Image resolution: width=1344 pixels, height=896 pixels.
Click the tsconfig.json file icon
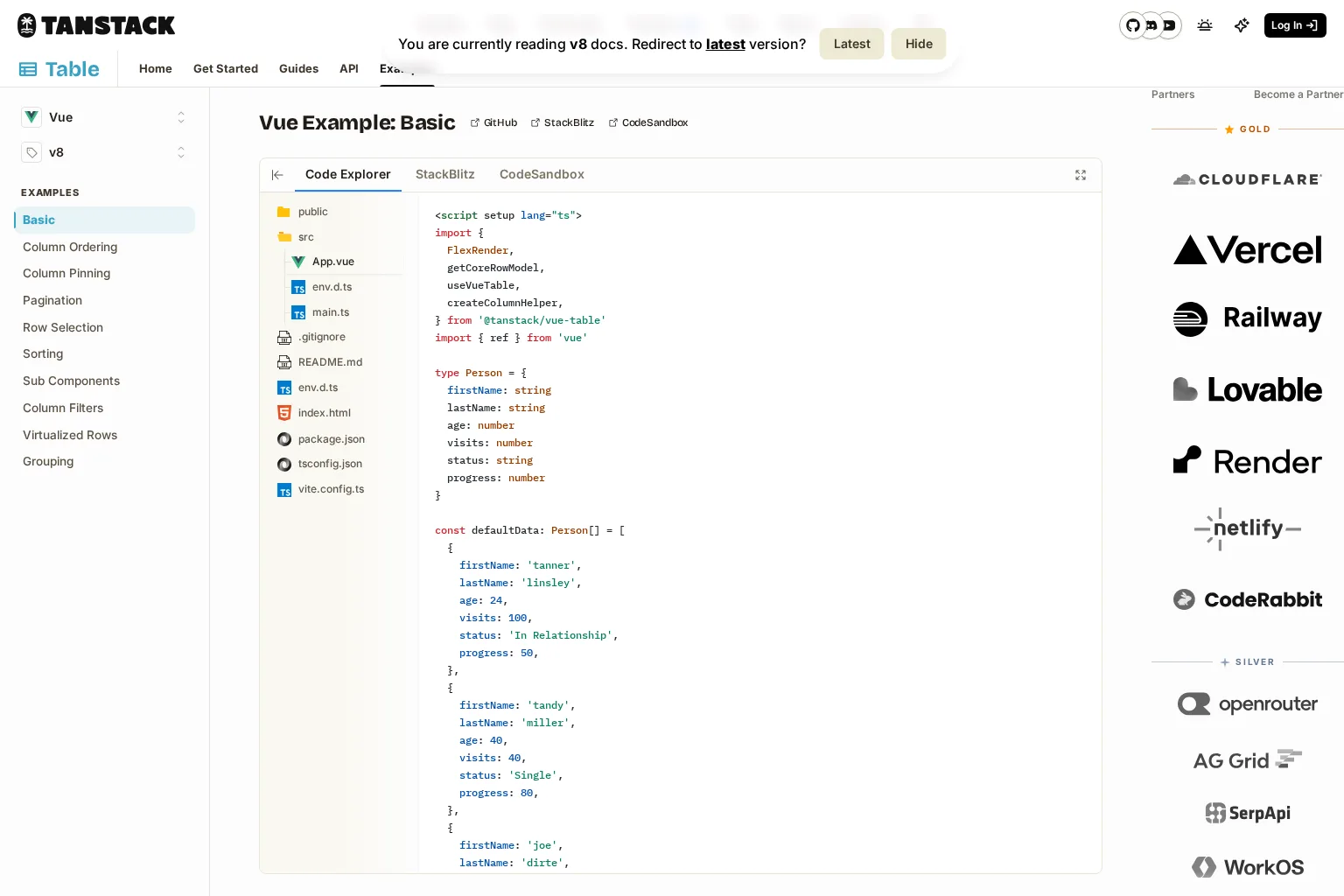pyautogui.click(x=284, y=465)
